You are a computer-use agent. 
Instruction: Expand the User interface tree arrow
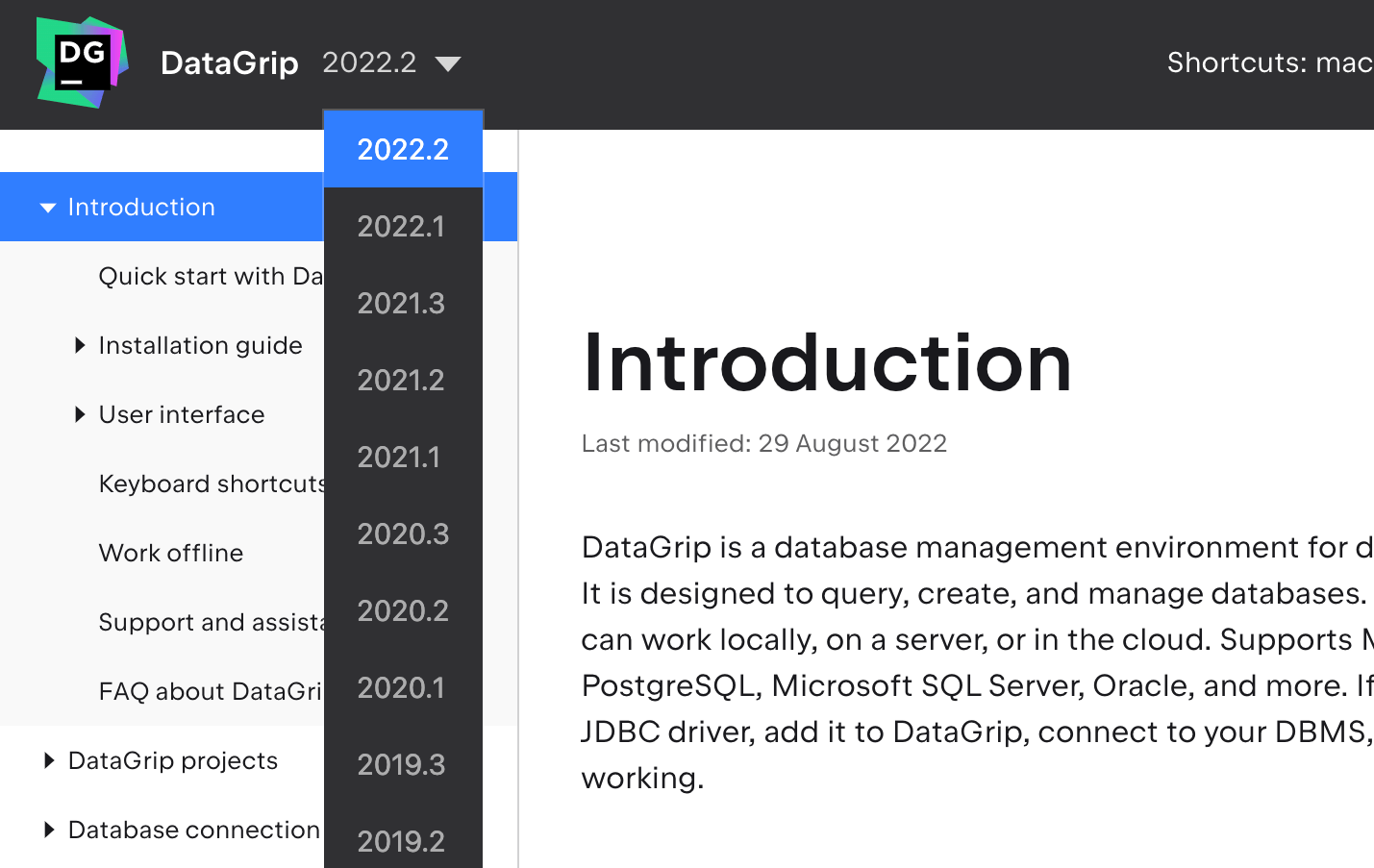coord(80,415)
